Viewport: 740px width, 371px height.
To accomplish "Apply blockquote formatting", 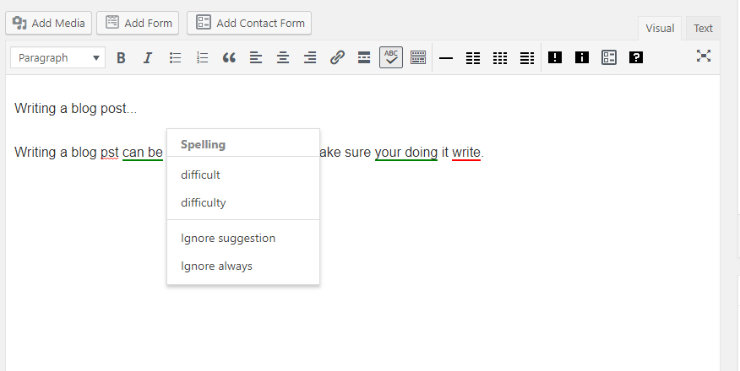I will 229,58.
